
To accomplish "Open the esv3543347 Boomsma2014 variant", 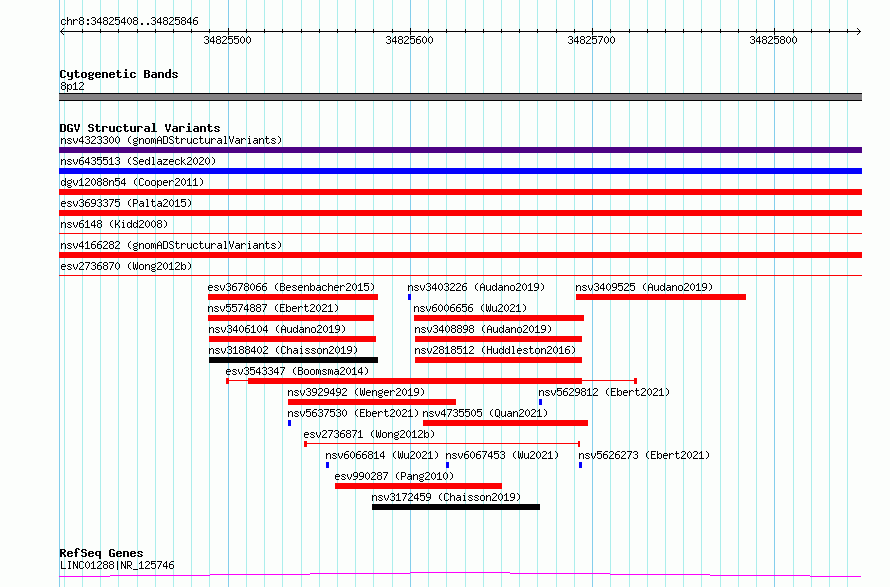I will (x=297, y=371).
